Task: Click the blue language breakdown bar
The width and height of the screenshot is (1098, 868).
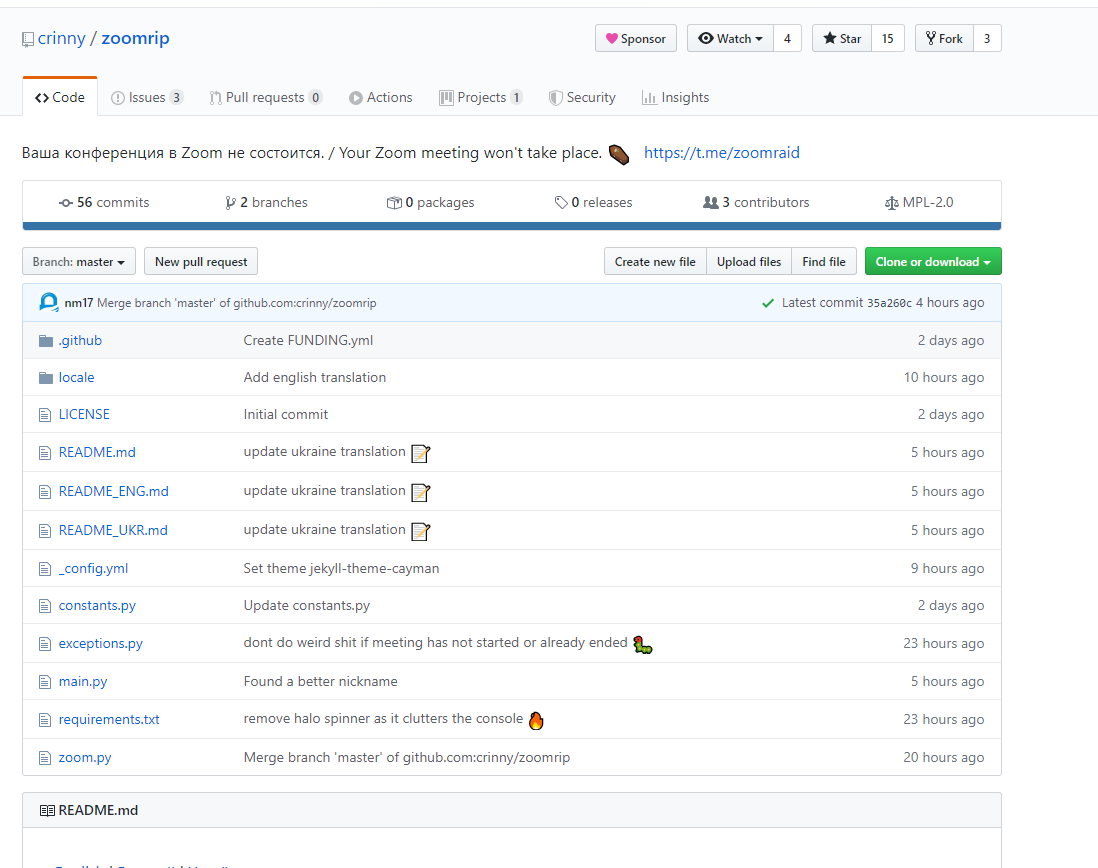Action: (x=511, y=226)
